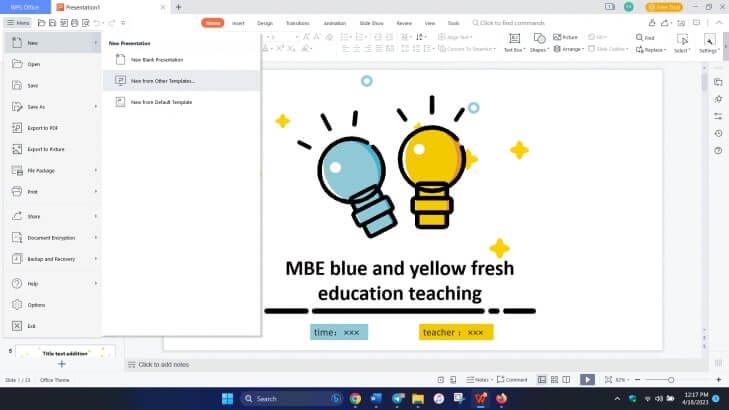Switch to the Design ribbon tab
This screenshot has height=410, width=729.
(x=264, y=22)
